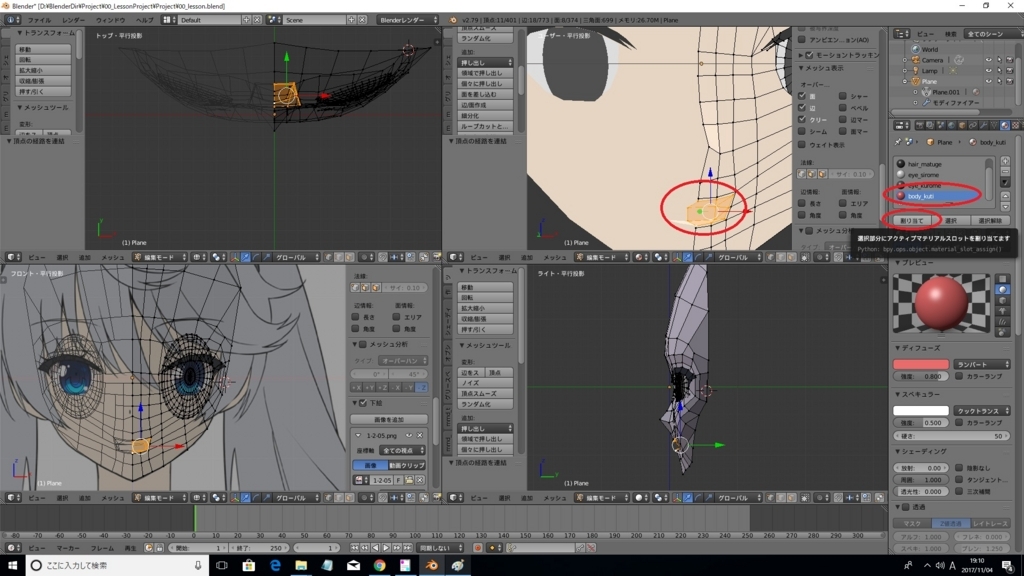Click the red record auto-keyframe button
This screenshot has width=1024, height=576.
coord(478,548)
